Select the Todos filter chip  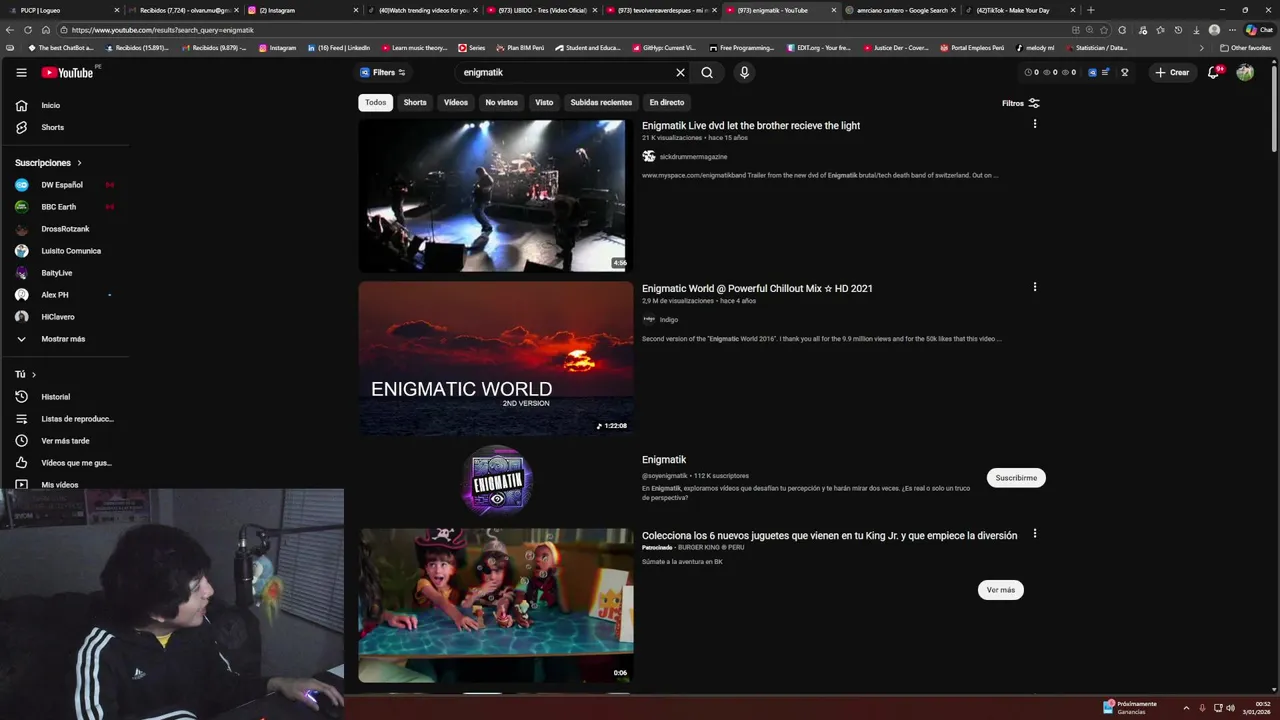click(375, 102)
